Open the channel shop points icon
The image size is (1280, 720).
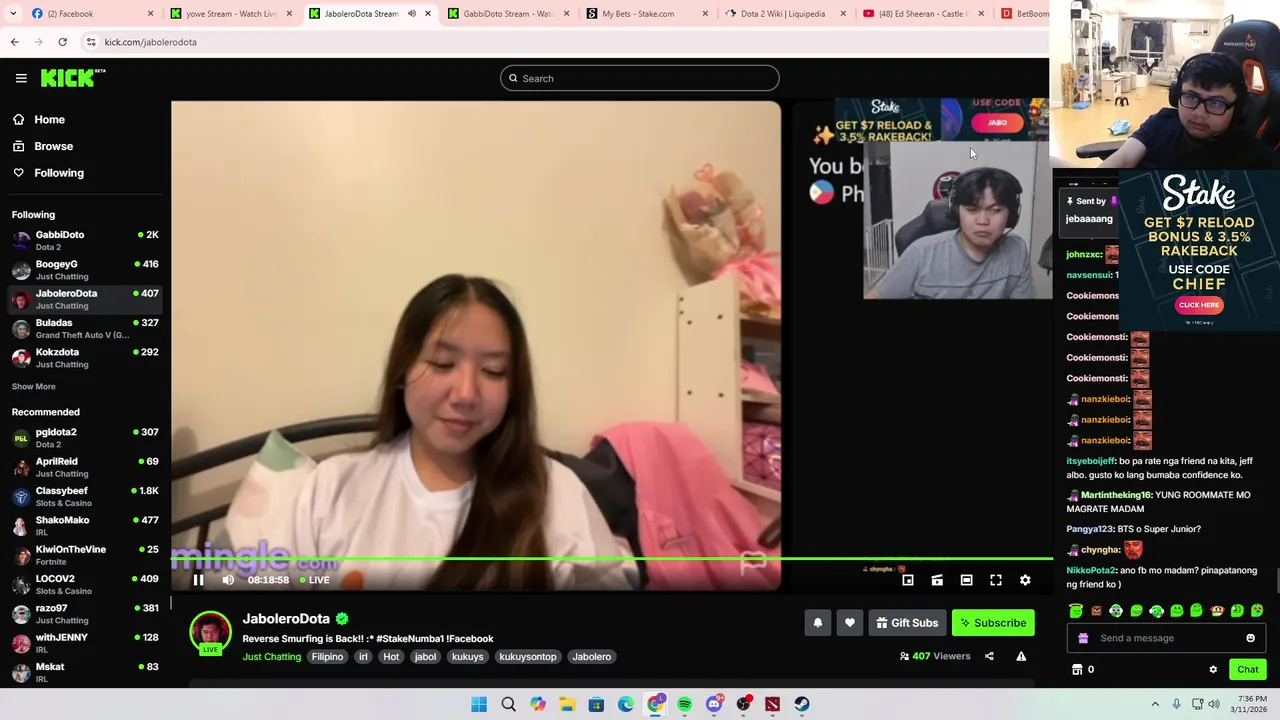click(1077, 670)
